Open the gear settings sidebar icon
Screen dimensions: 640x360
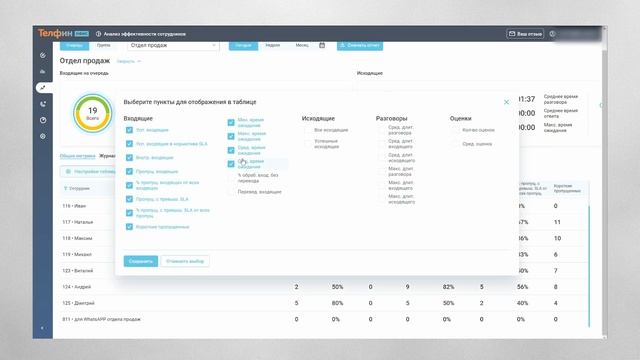point(43,136)
